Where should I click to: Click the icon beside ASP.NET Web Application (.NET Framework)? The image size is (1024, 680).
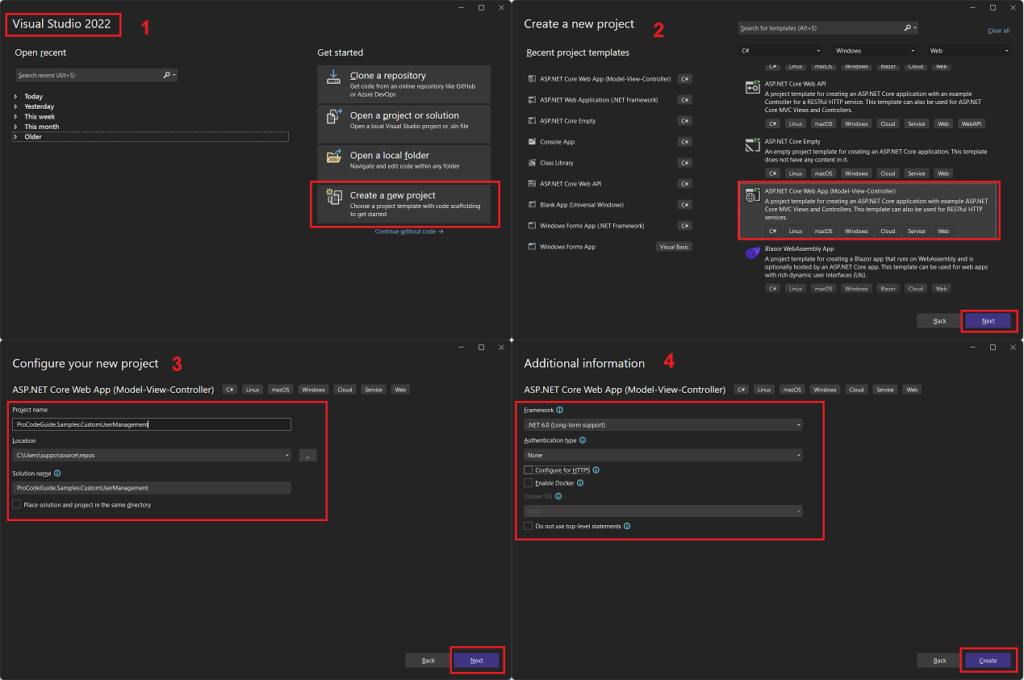tap(532, 100)
